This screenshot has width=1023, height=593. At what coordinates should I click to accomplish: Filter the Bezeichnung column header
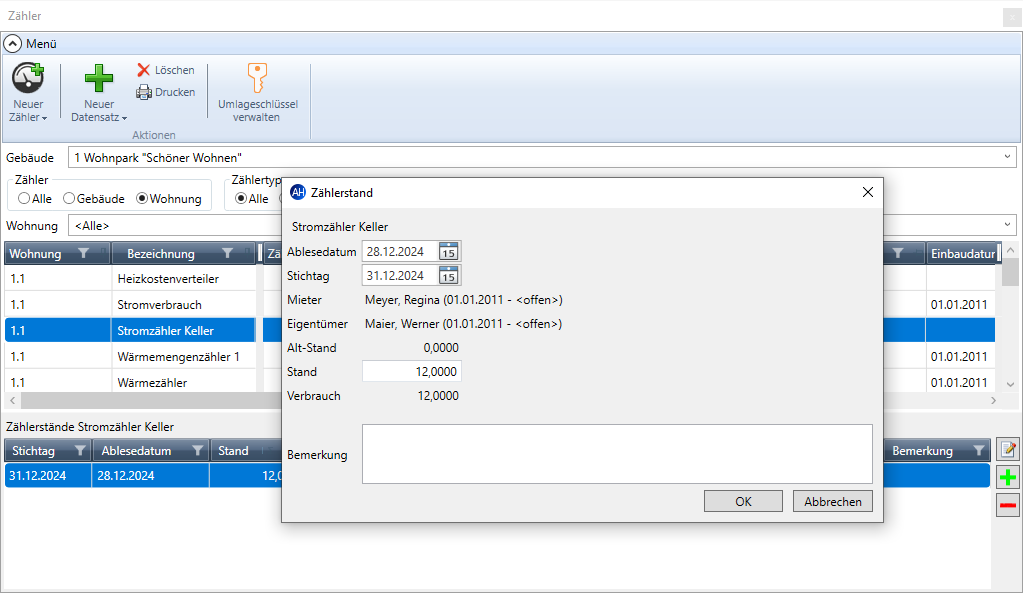tap(228, 254)
